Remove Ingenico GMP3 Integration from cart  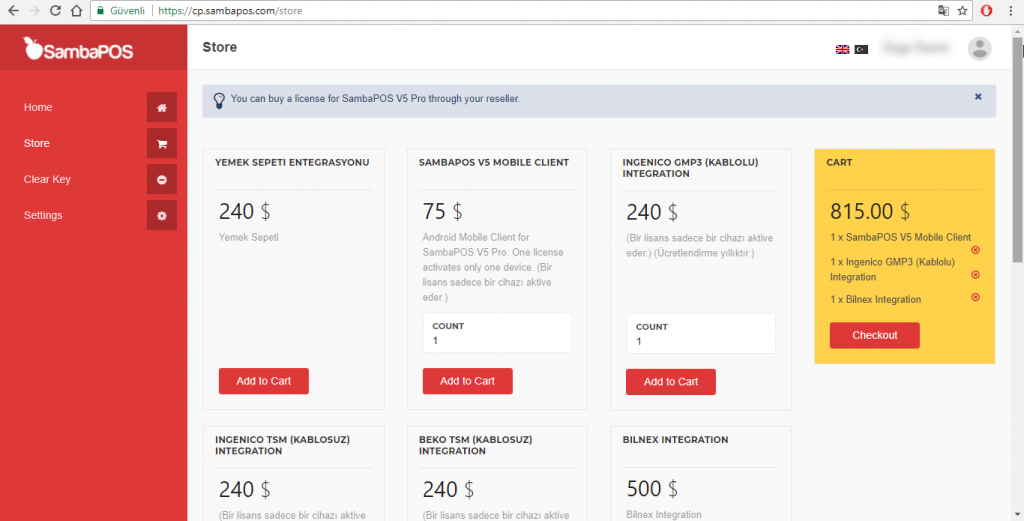coord(975,275)
